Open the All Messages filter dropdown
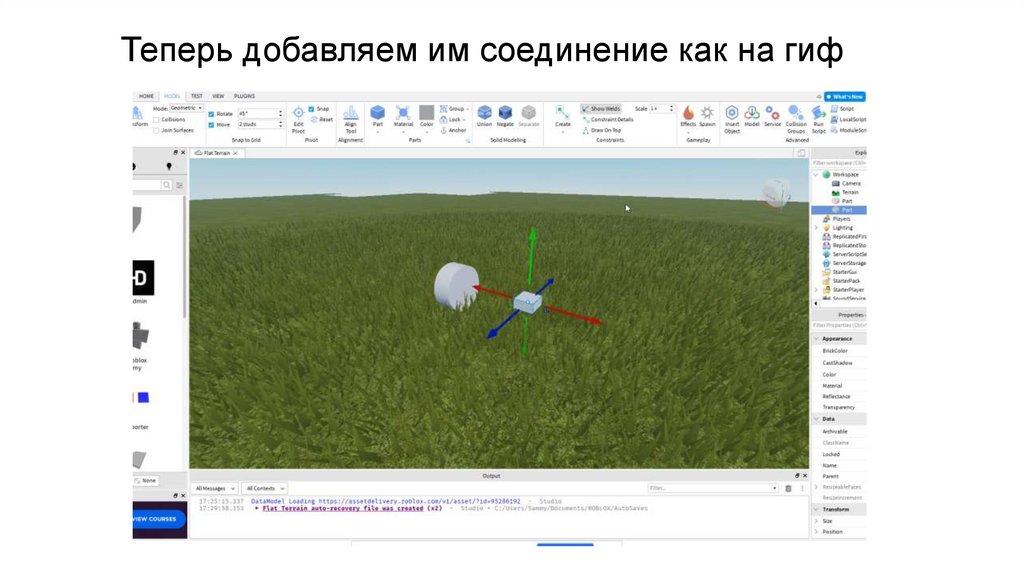The image size is (1024, 574). click(x=215, y=488)
